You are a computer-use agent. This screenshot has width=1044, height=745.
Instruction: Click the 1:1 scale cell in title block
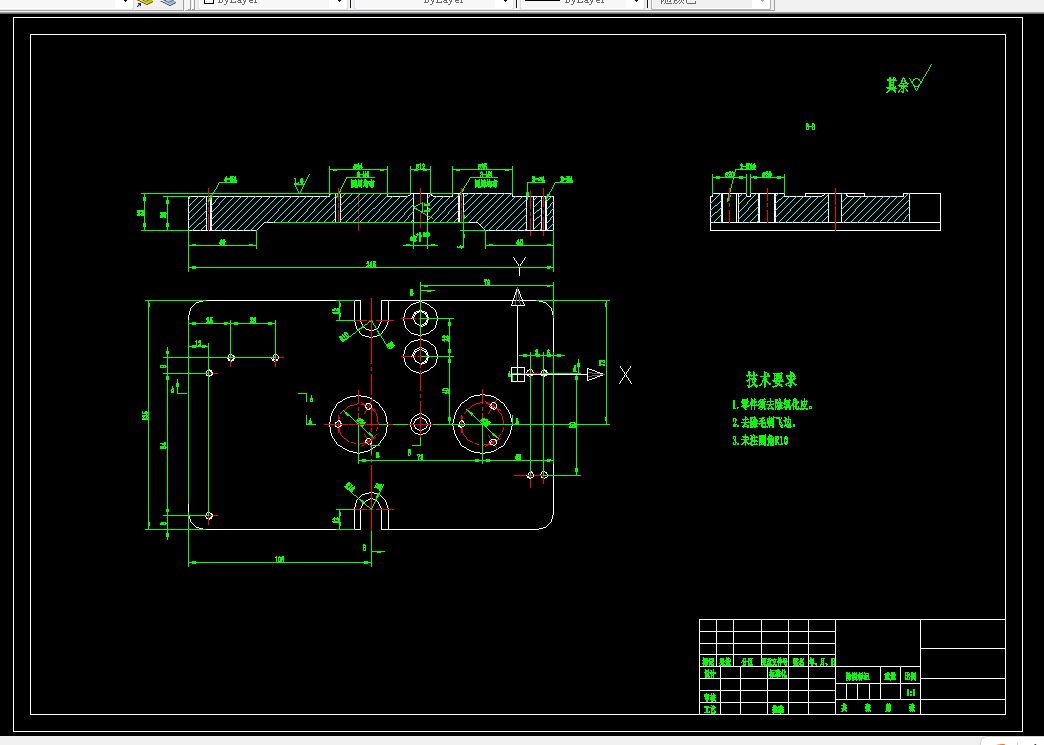(x=911, y=692)
